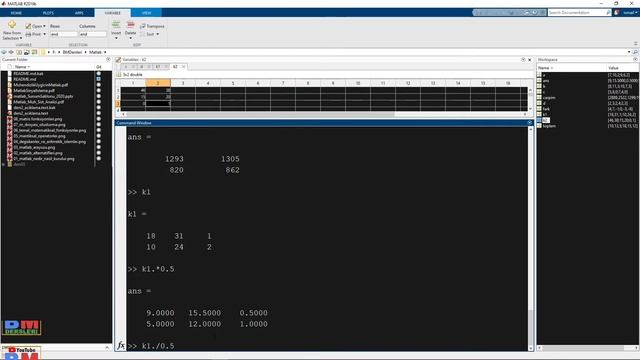Select variable toplam in Workspace
This screenshot has height=360, width=640.
point(549,126)
